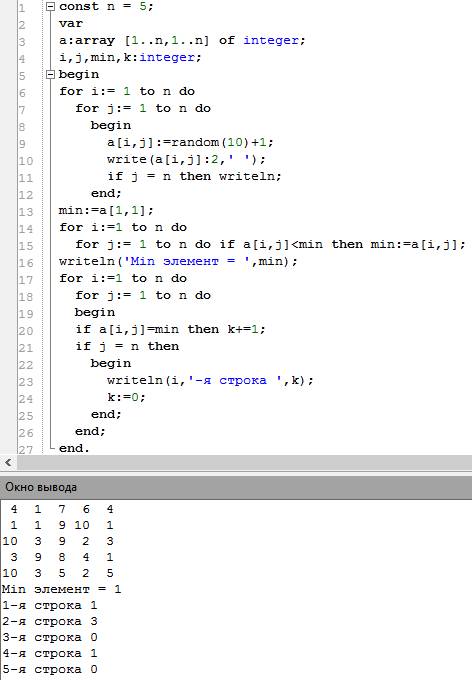Select the output line '2-я строка 3'
The height and width of the screenshot is (680, 472).
point(50,621)
